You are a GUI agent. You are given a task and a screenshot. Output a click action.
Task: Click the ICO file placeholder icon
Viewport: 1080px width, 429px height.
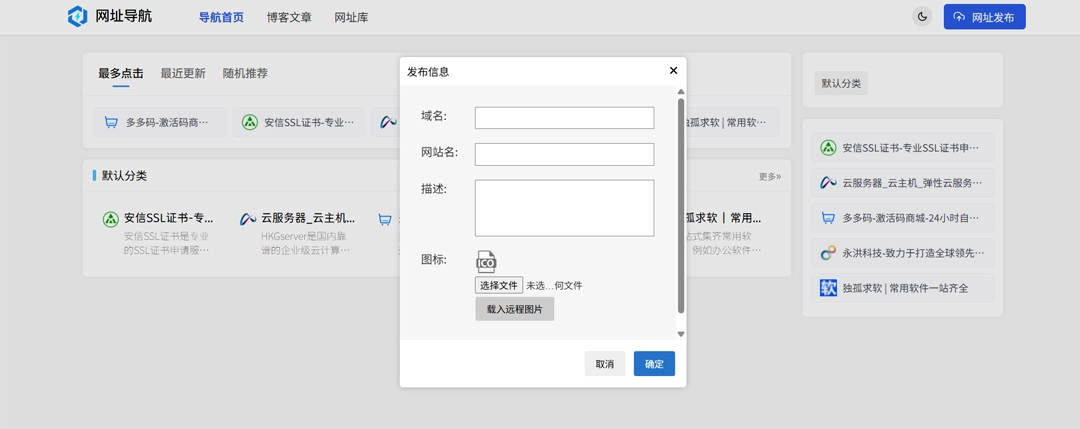pos(486,262)
